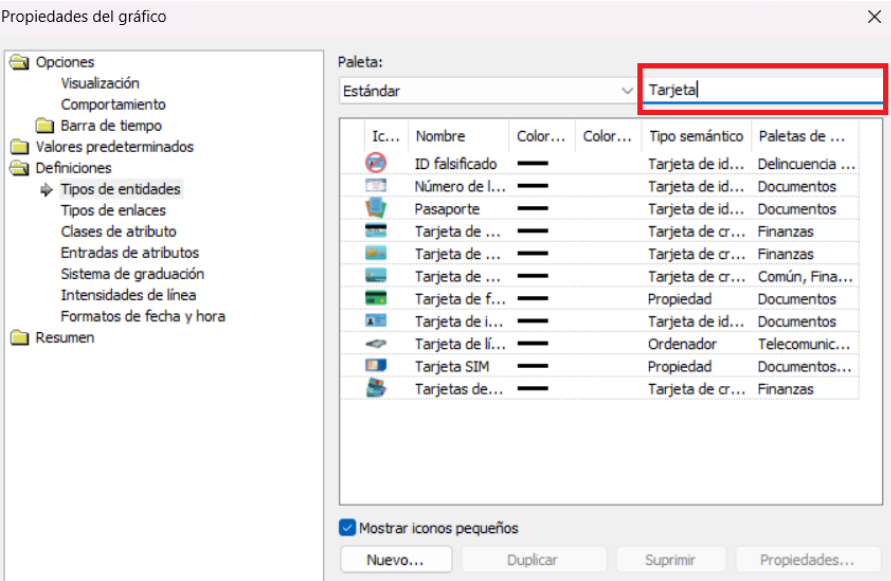Select the Tarjeta de lí... icon
Image resolution: width=891 pixels, height=581 pixels.
point(376,344)
